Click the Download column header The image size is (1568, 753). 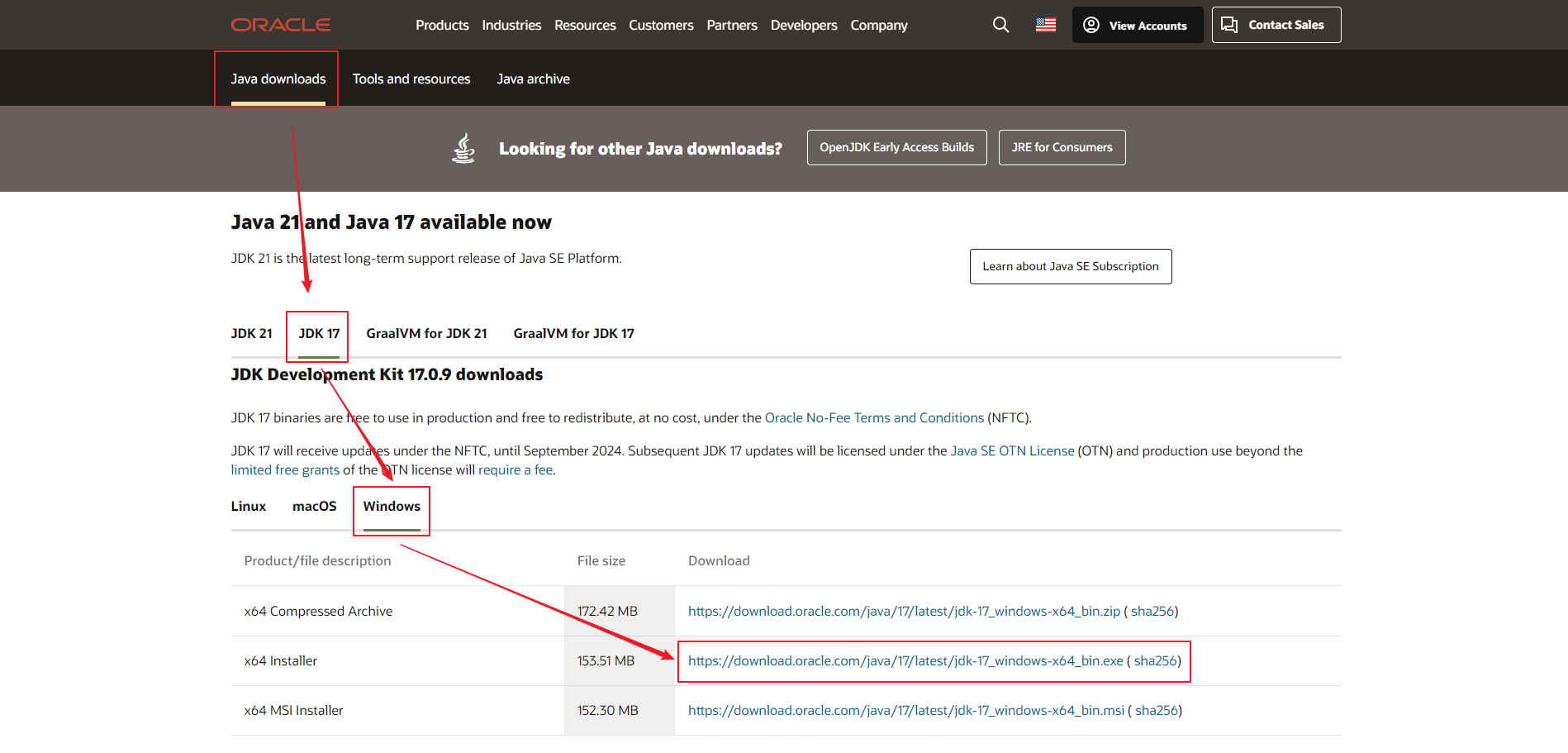coord(719,560)
